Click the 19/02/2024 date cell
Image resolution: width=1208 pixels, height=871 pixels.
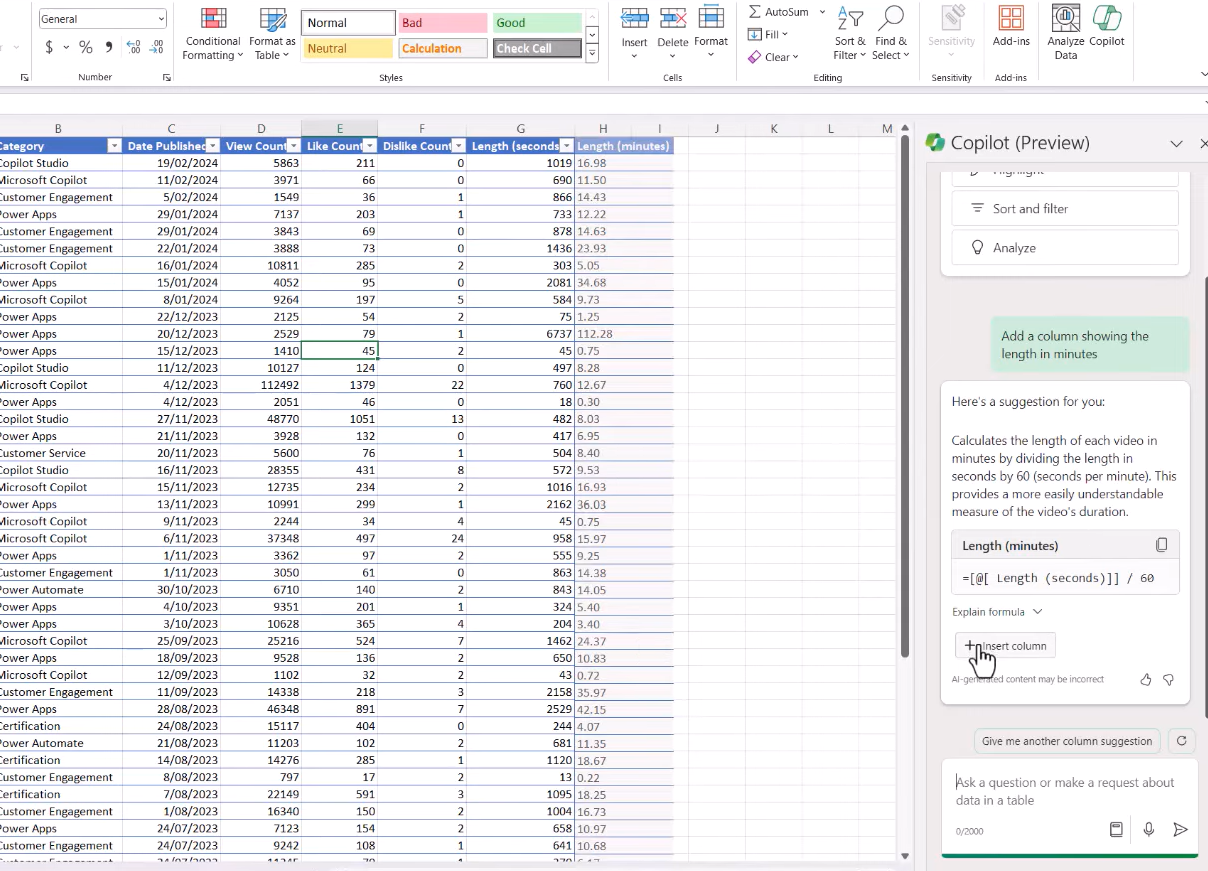click(x=172, y=163)
